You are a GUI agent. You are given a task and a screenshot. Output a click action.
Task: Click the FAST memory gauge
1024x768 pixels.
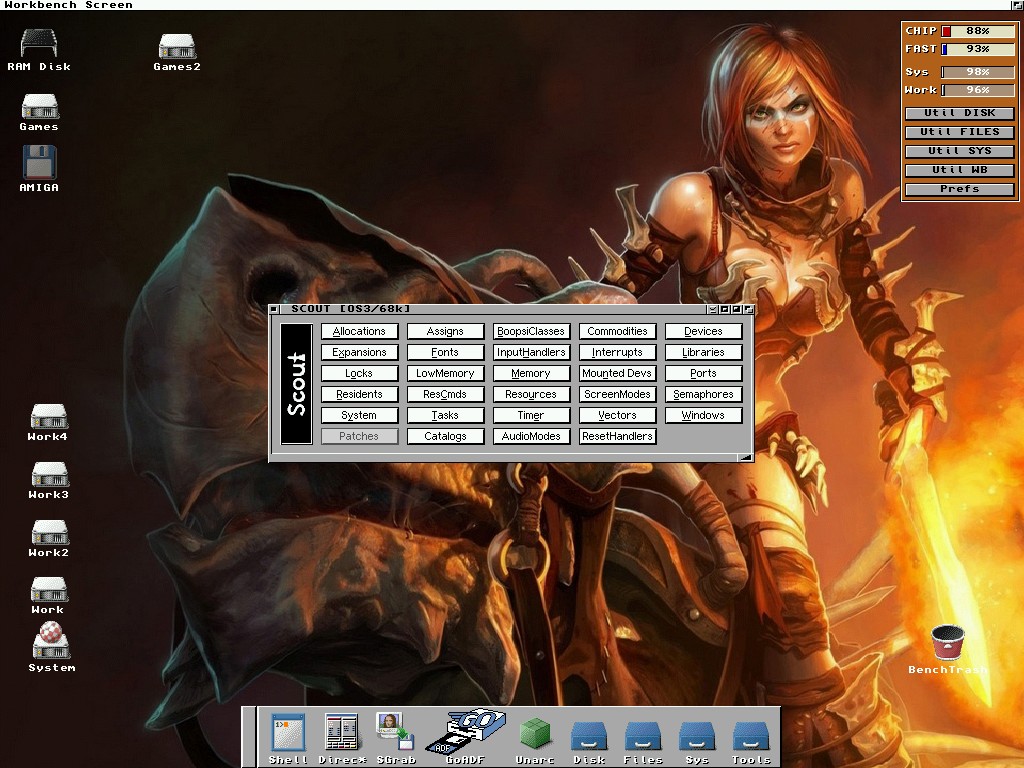(x=978, y=49)
